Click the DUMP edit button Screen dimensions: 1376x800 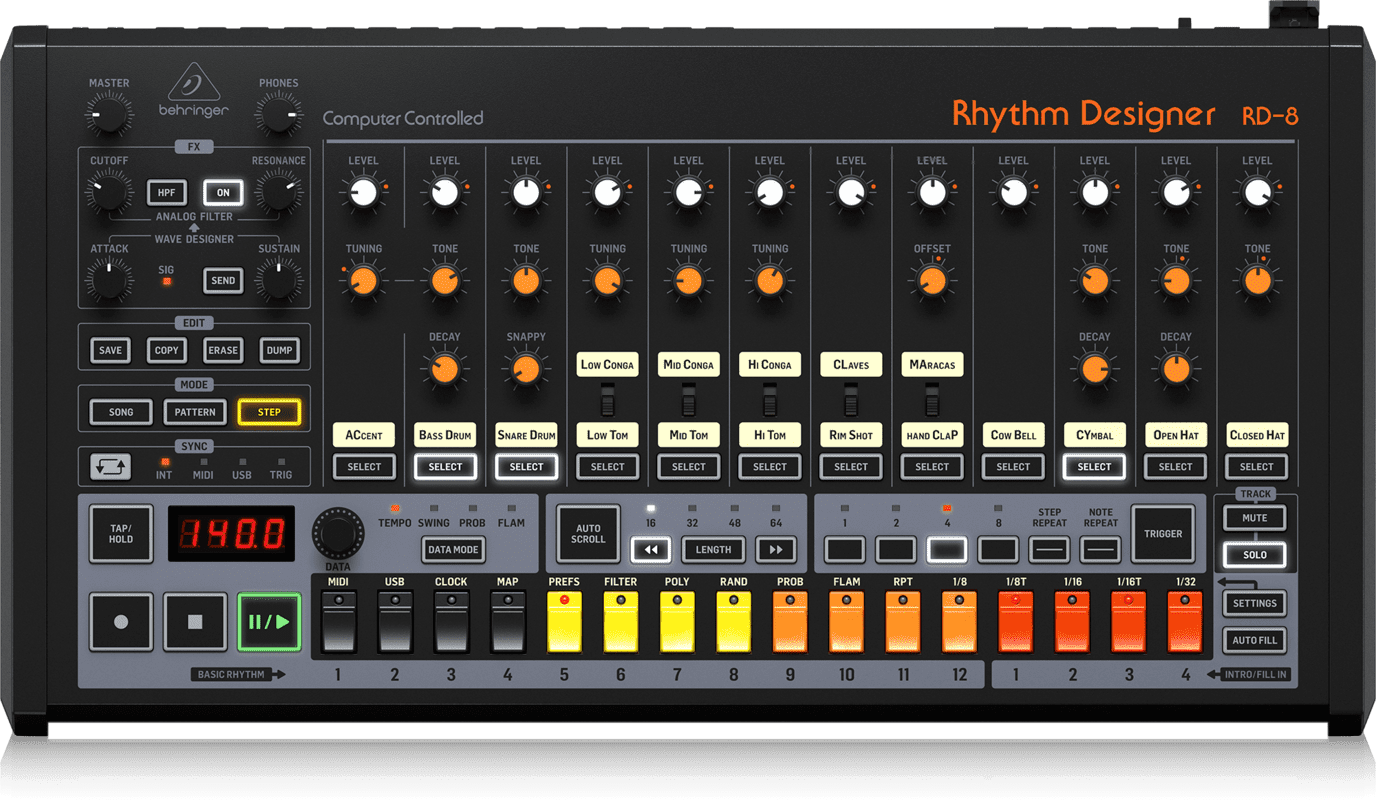point(279,351)
